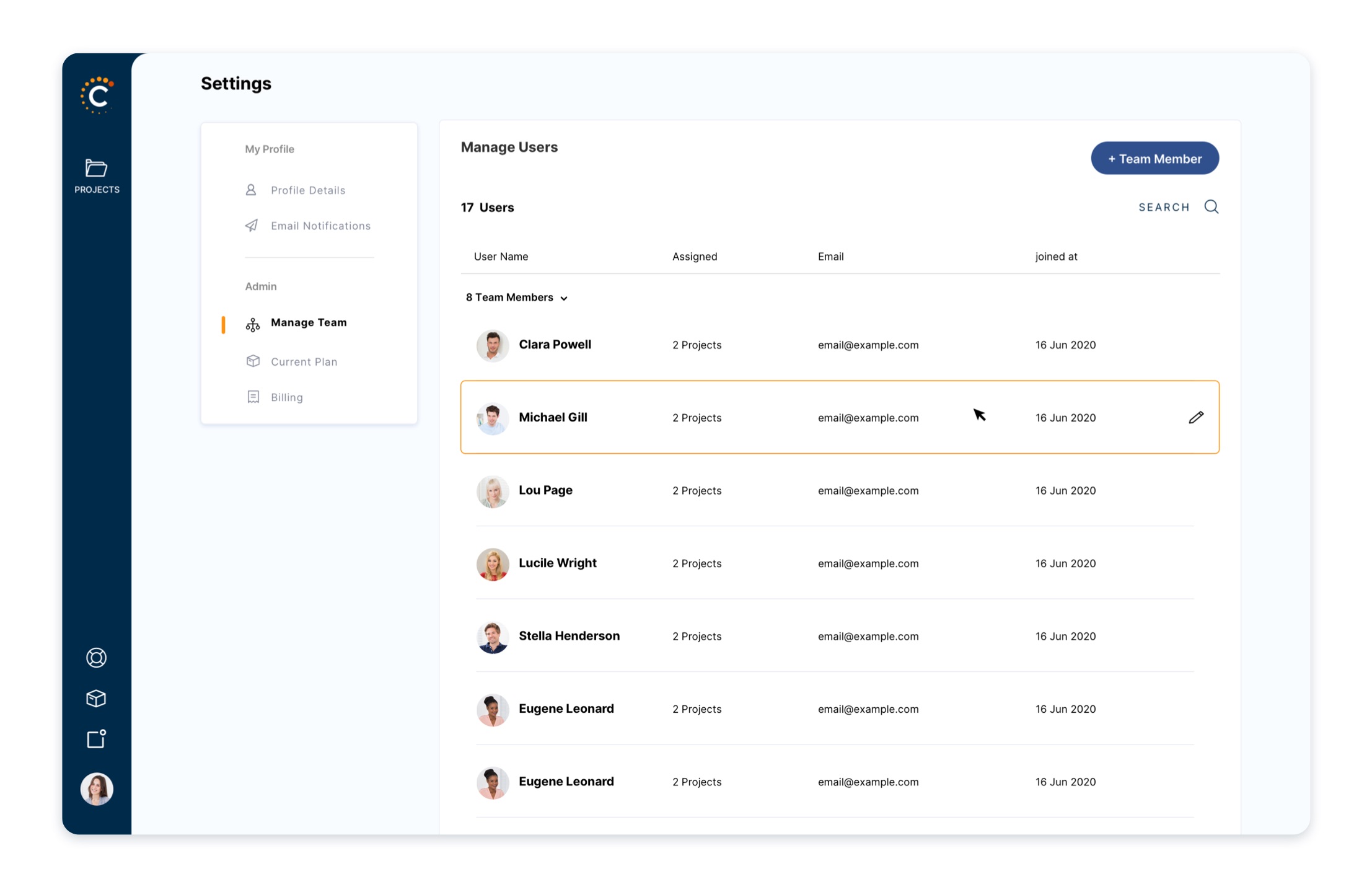1372x887 pixels.
Task: Select Lou Page's name
Action: 545,490
